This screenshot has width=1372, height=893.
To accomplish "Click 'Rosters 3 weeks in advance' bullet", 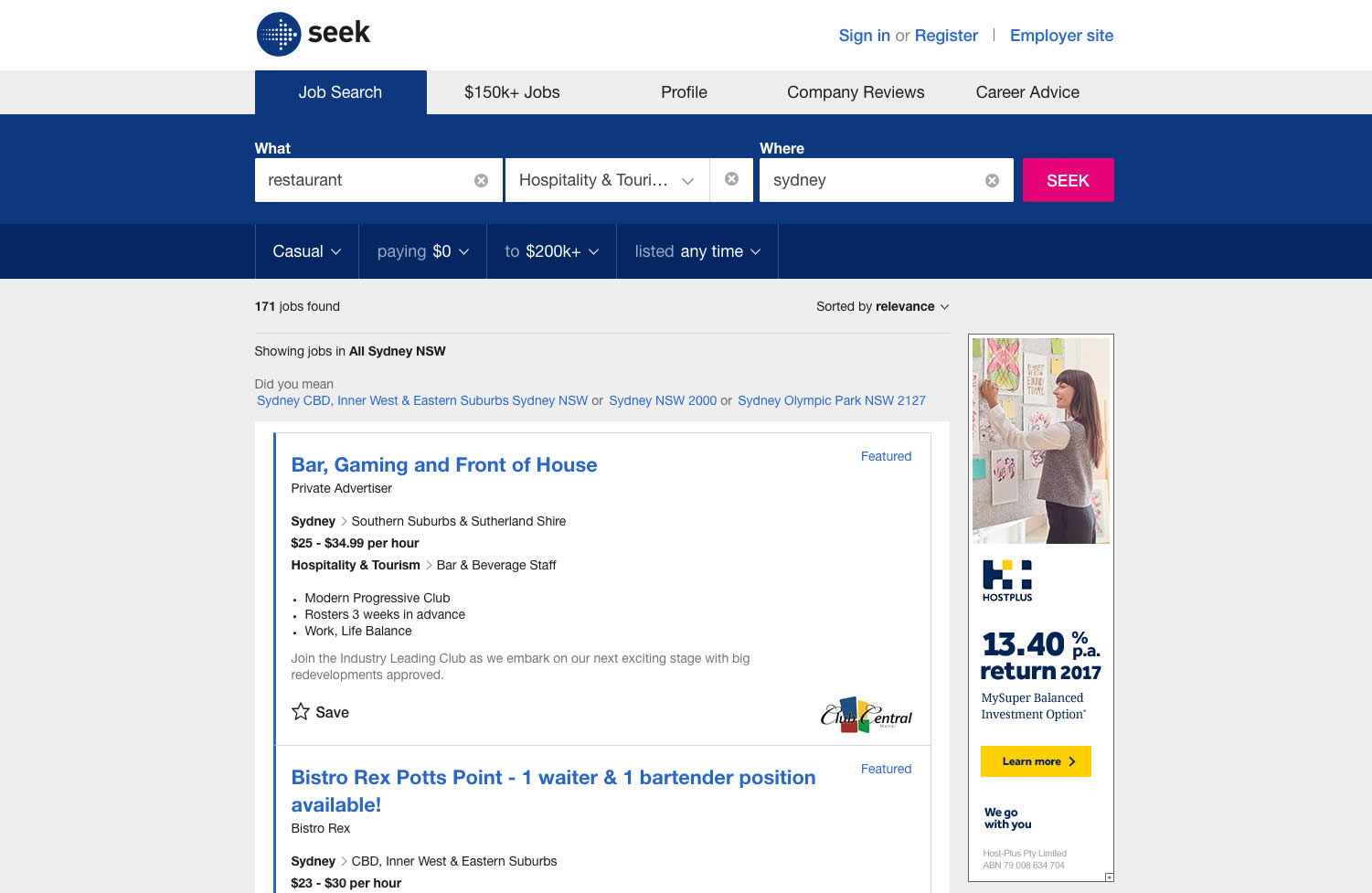I will coord(385,614).
